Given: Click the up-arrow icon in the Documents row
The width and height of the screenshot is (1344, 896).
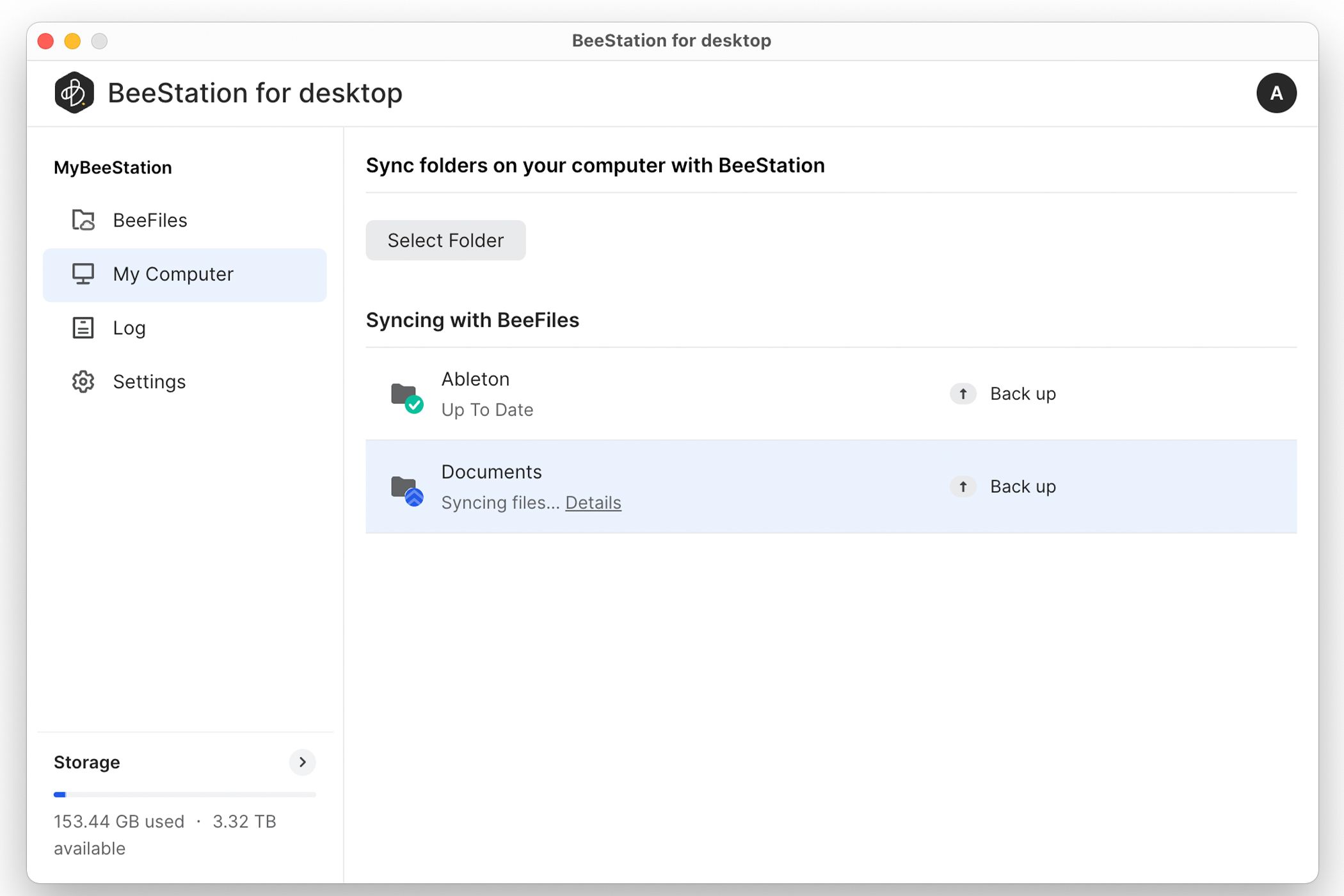Looking at the screenshot, I should 963,486.
